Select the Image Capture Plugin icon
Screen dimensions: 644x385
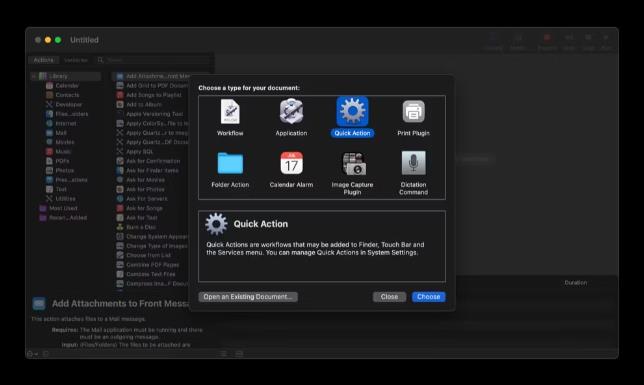(353, 164)
